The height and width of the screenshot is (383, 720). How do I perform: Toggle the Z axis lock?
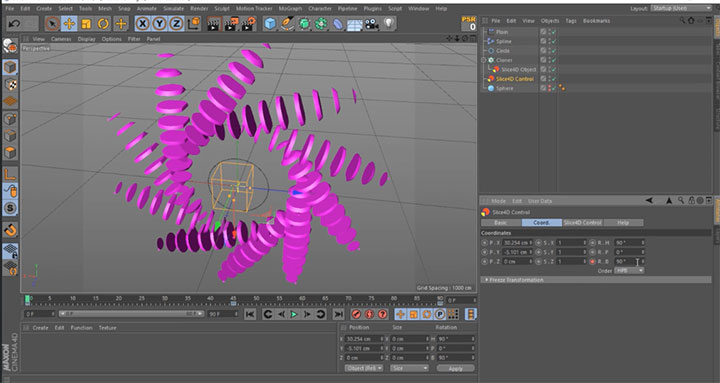(x=176, y=24)
